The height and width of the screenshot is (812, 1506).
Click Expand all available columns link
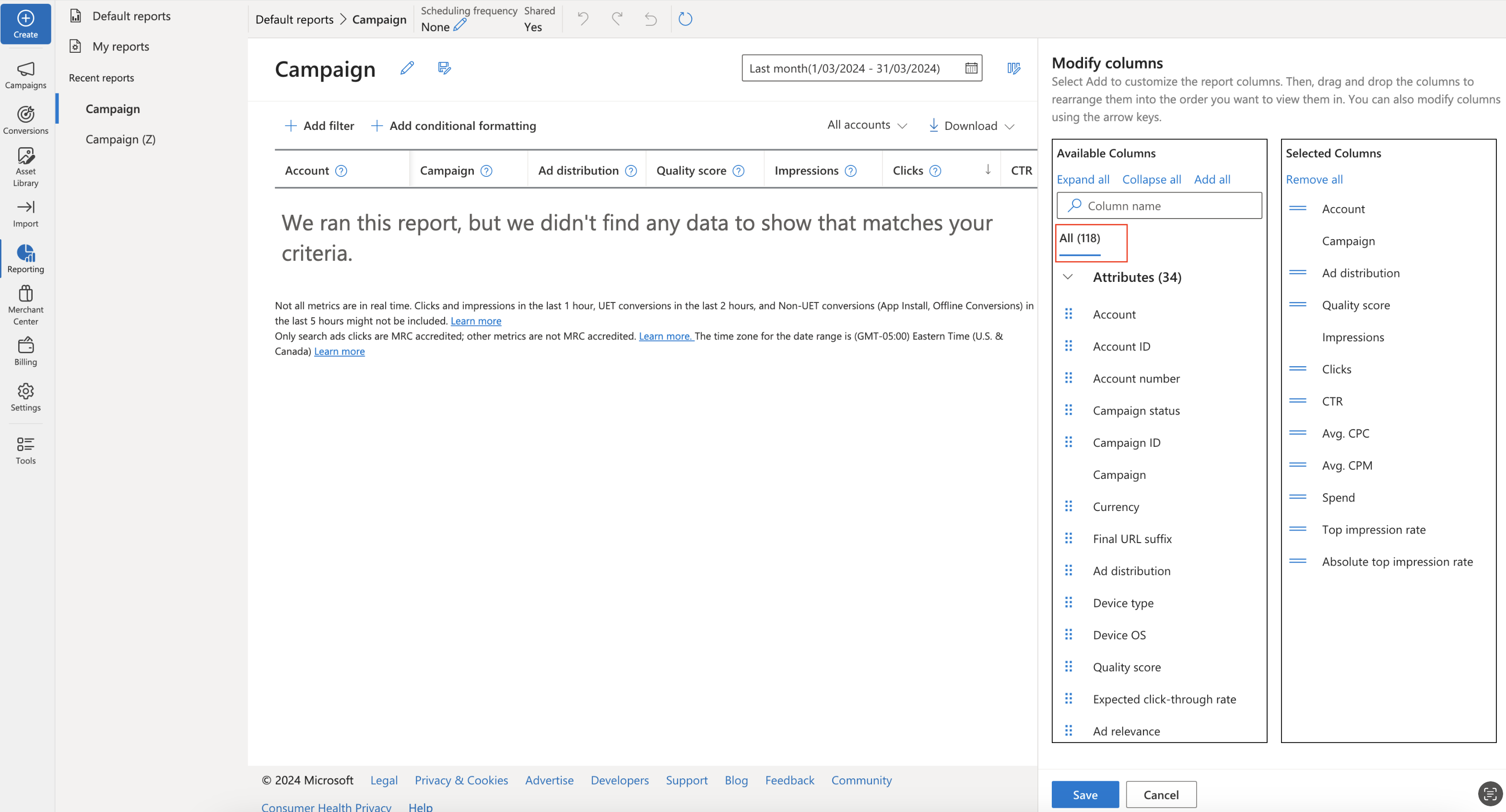1083,179
